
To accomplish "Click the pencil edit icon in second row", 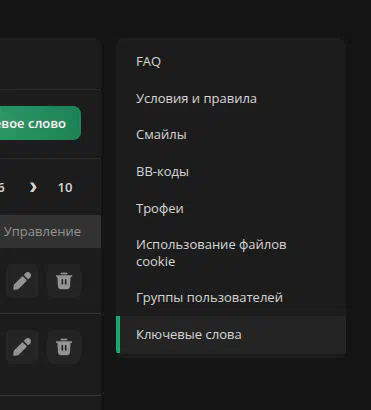I will tap(22, 347).
